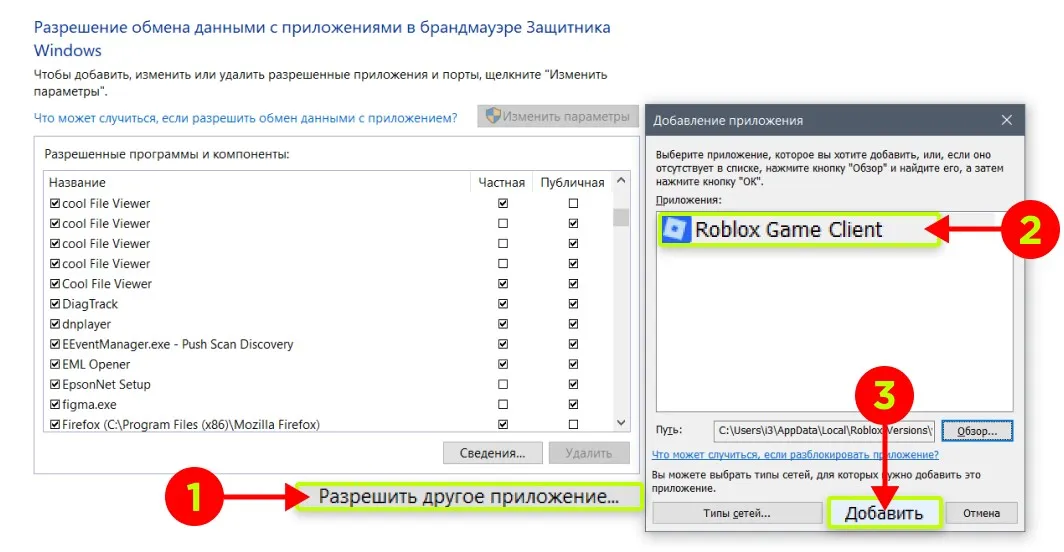Enable EpsonNet Setup Частная checkbox
The width and height of the screenshot is (1064, 552).
[503, 384]
